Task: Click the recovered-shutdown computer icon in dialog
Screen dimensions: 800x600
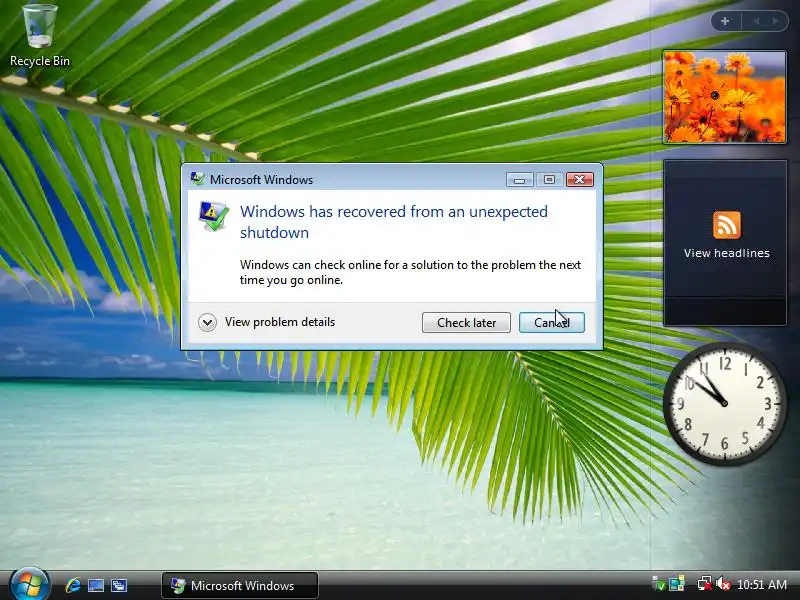Action: (x=213, y=216)
